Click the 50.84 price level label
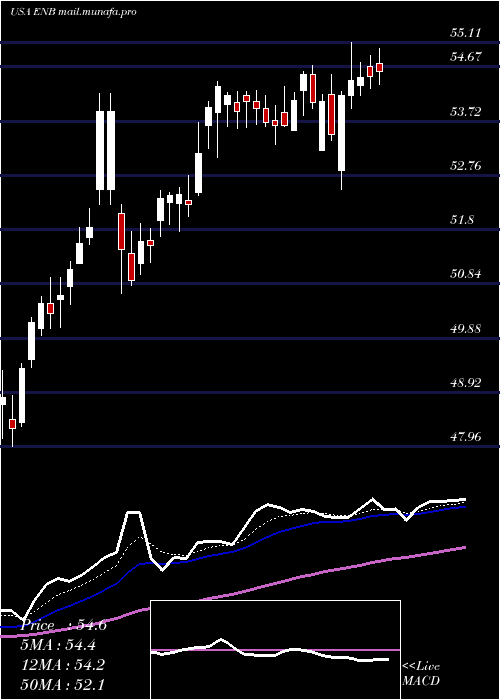The height and width of the screenshot is (700, 500). coord(466,274)
